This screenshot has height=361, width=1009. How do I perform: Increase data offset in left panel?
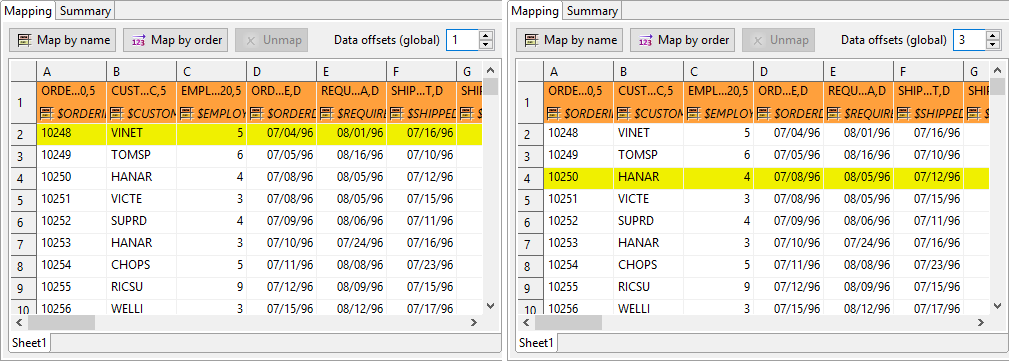(486, 35)
